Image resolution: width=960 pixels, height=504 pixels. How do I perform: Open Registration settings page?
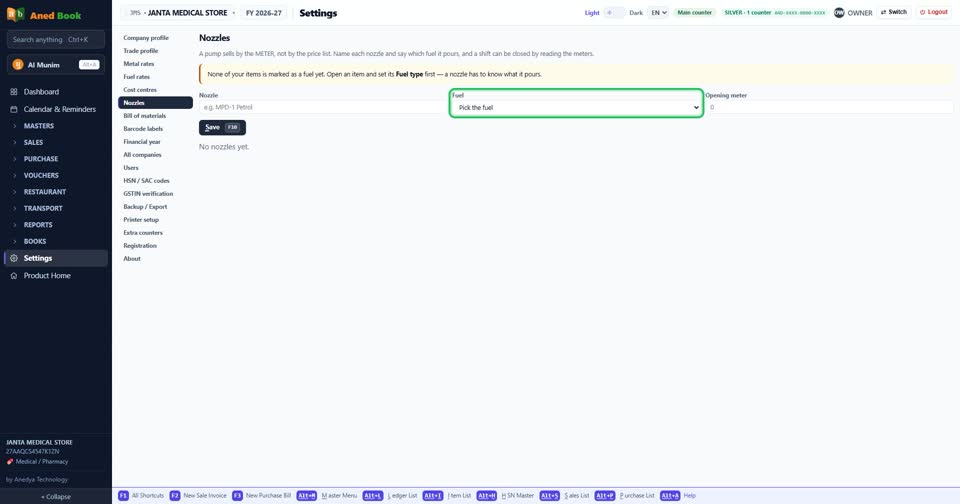click(155, 246)
